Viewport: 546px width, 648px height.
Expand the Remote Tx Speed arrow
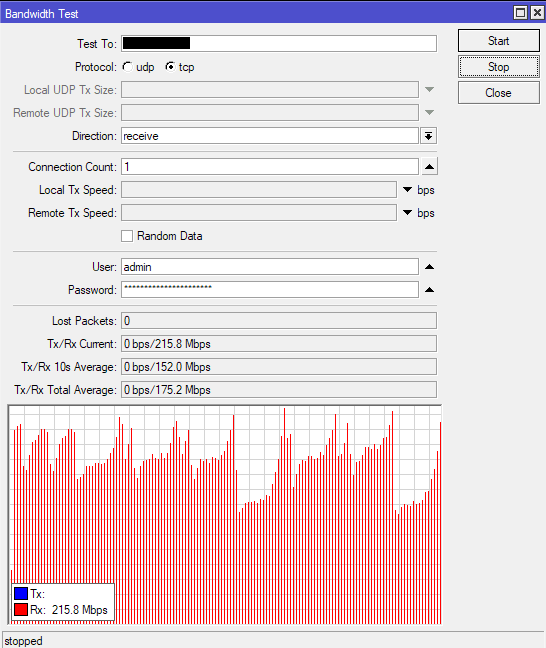pyautogui.click(x=407, y=213)
